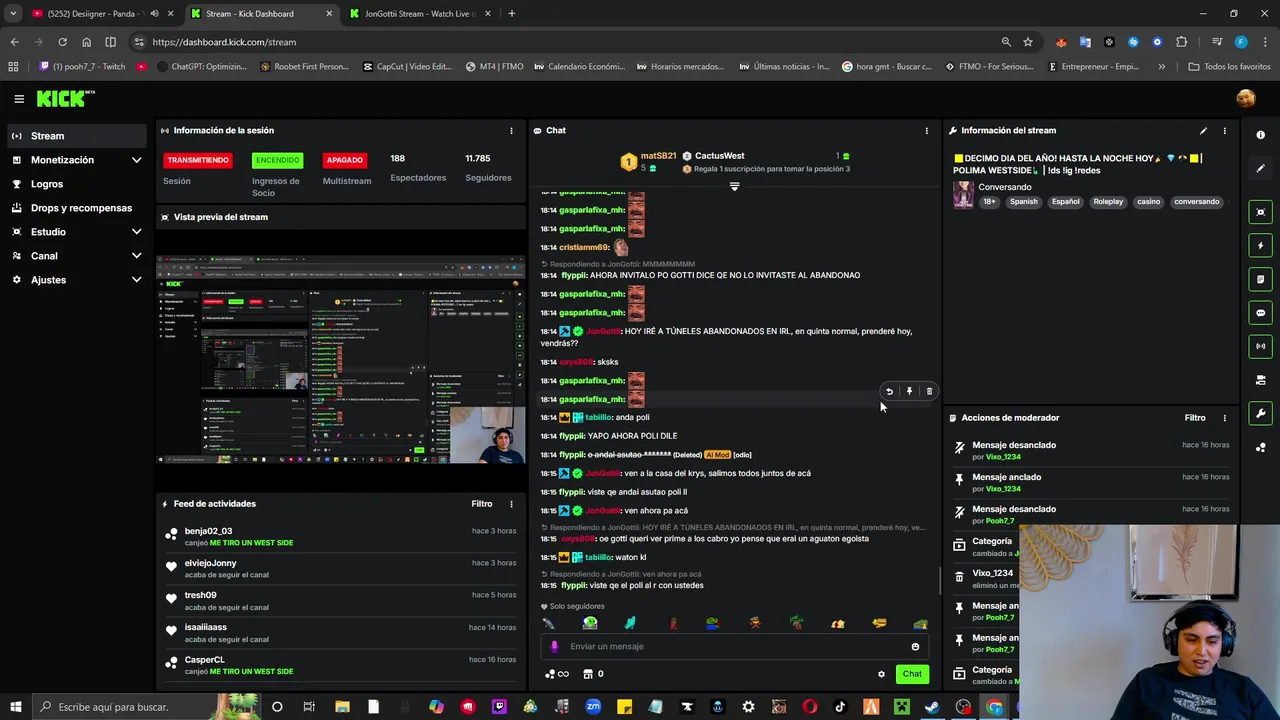
Task: Open the Acciones de moderador options menu
Action: (x=1224, y=418)
